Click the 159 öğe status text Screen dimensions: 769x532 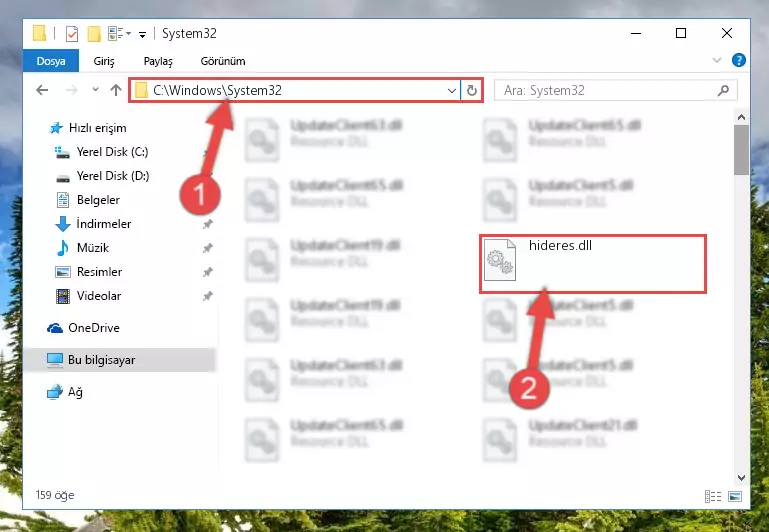[x=55, y=495]
